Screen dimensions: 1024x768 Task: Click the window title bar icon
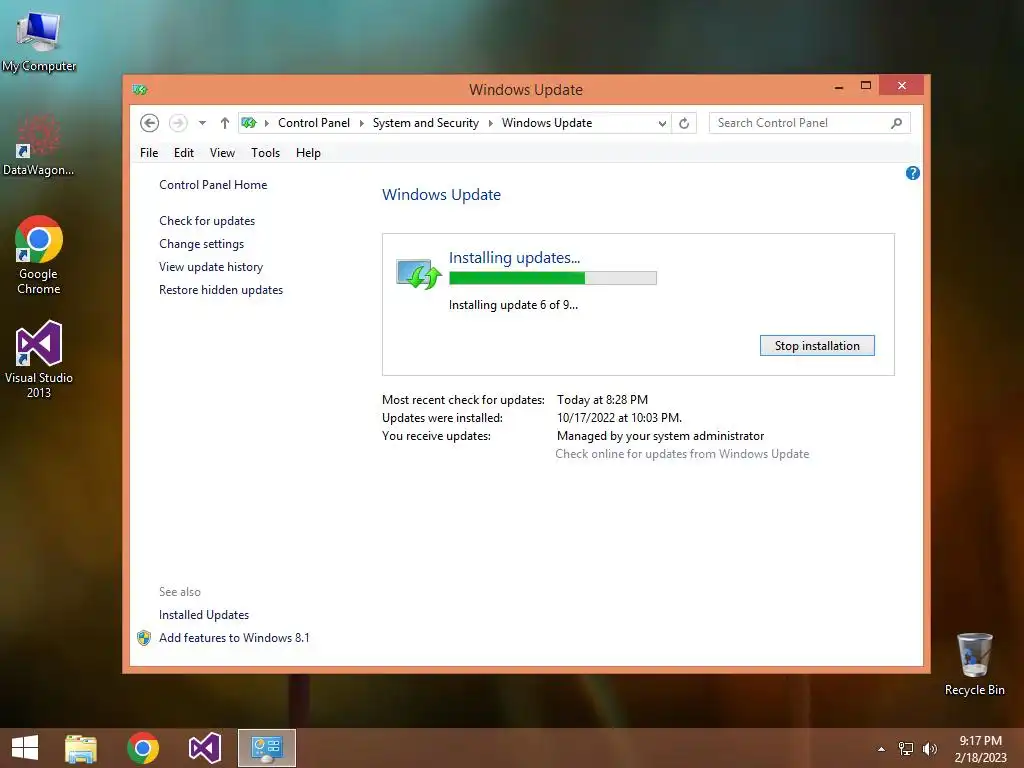pos(139,89)
